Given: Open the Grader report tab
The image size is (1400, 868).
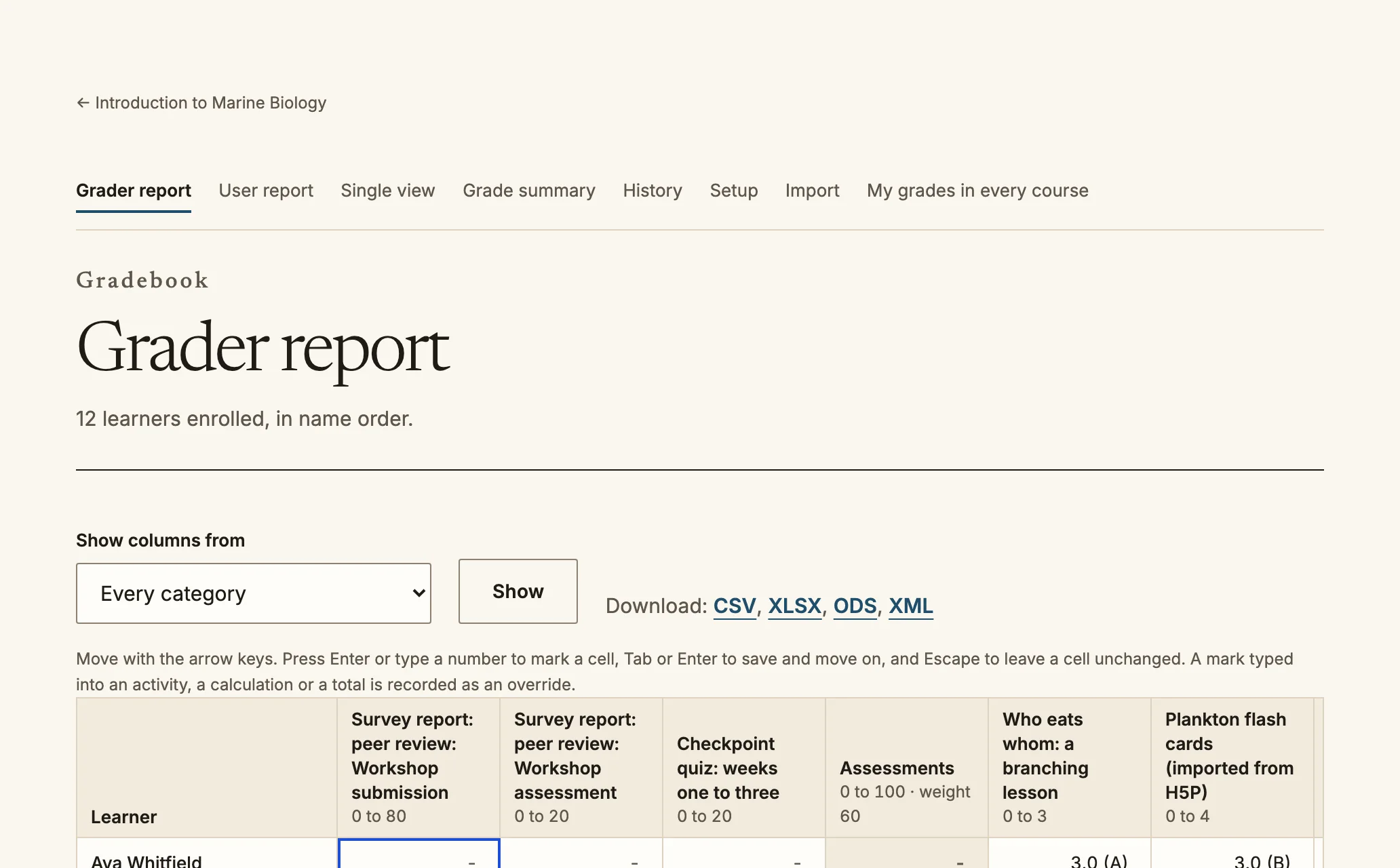Looking at the screenshot, I should point(134,191).
